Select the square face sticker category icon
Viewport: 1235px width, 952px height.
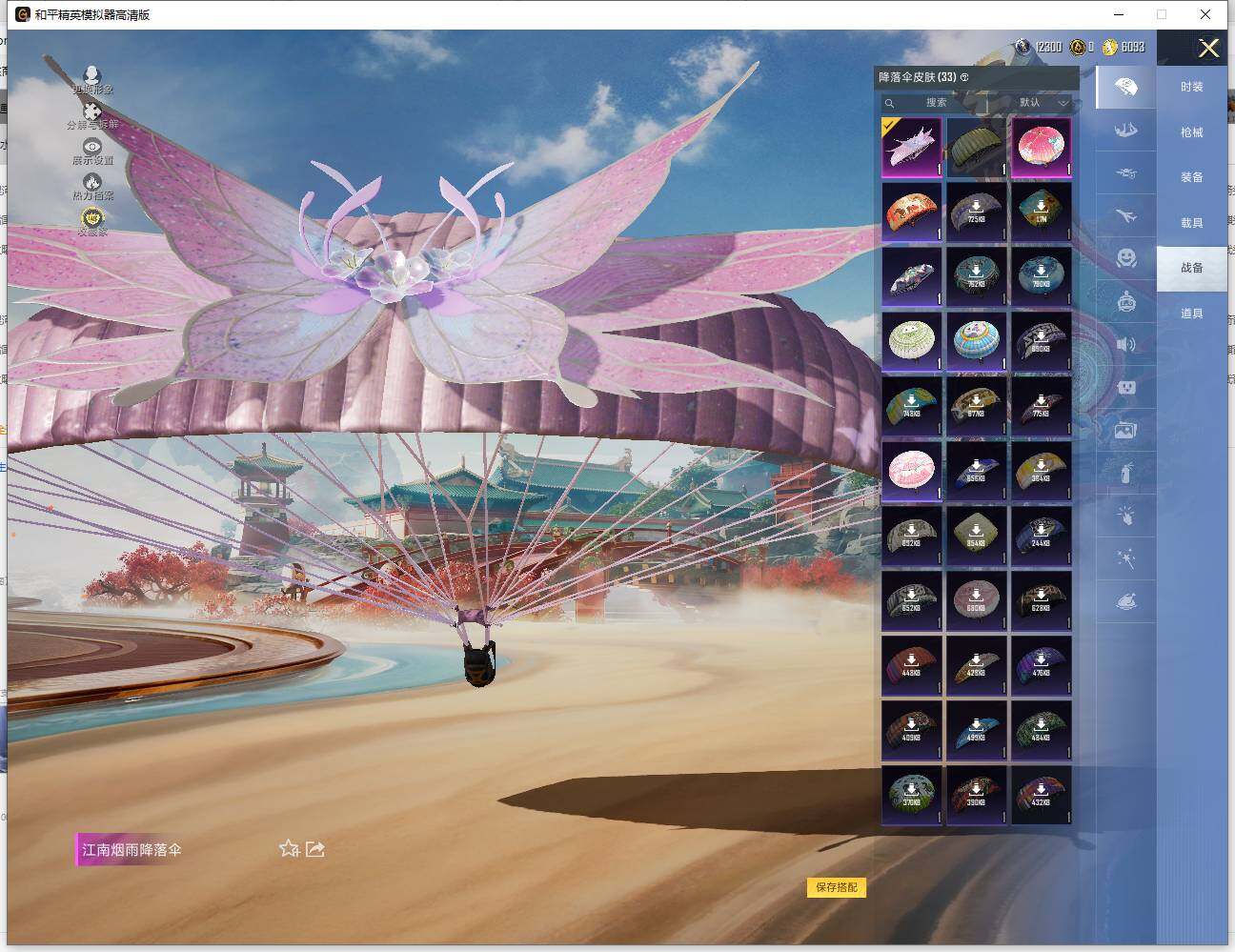coord(1125,387)
